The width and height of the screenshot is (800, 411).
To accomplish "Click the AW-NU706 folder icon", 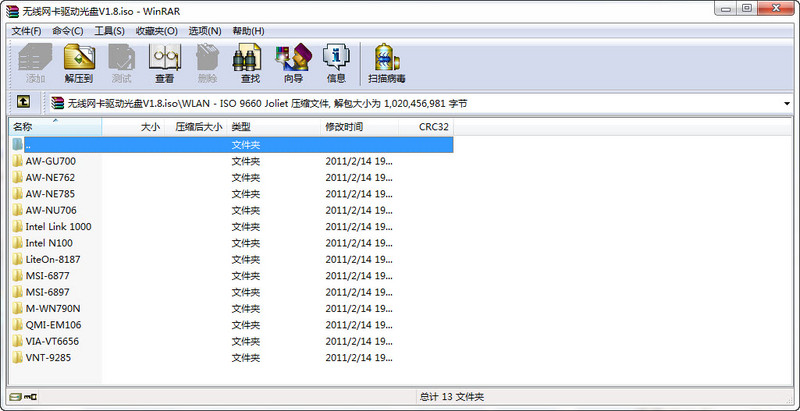I will tap(18, 210).
